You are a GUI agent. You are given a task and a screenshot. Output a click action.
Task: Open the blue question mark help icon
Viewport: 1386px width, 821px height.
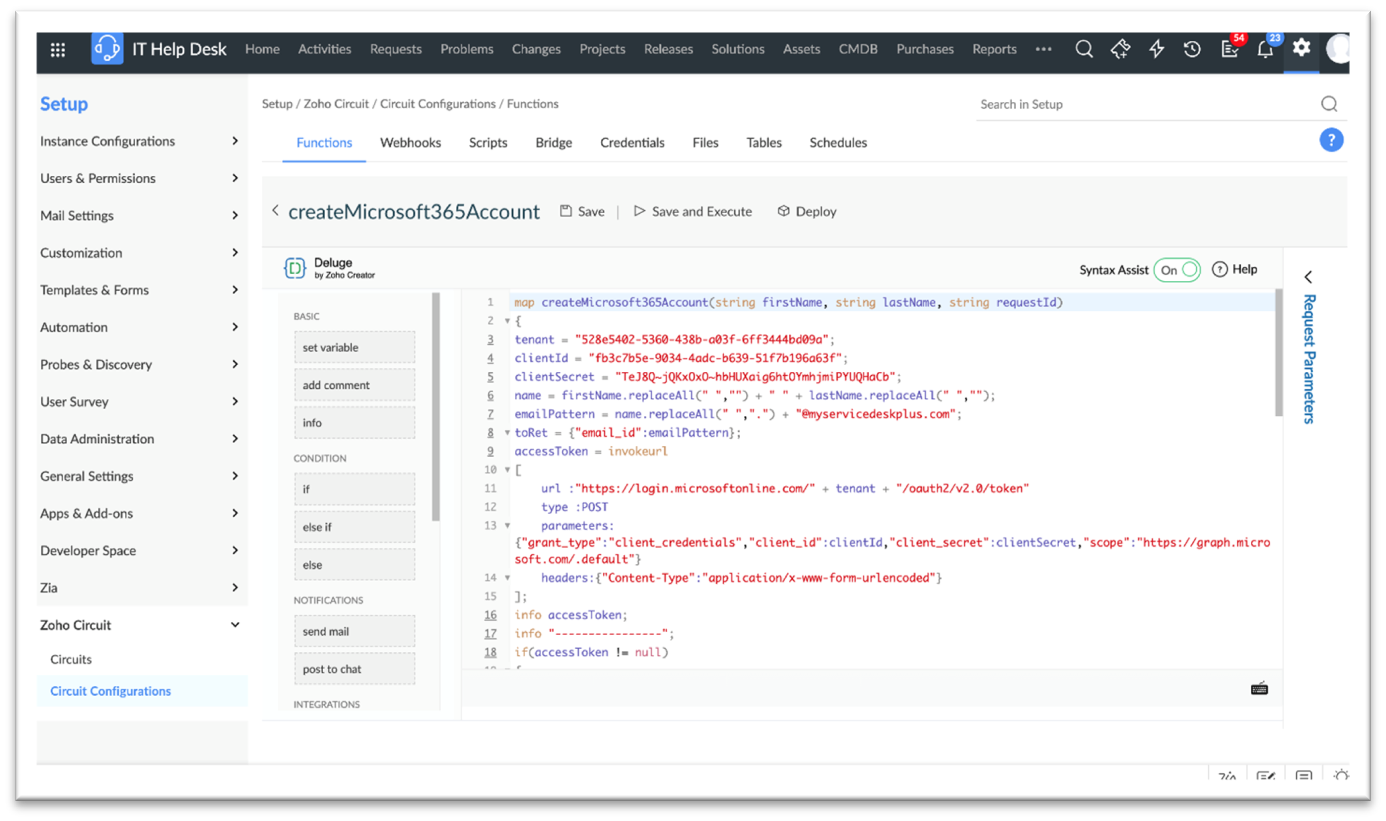(x=1331, y=140)
